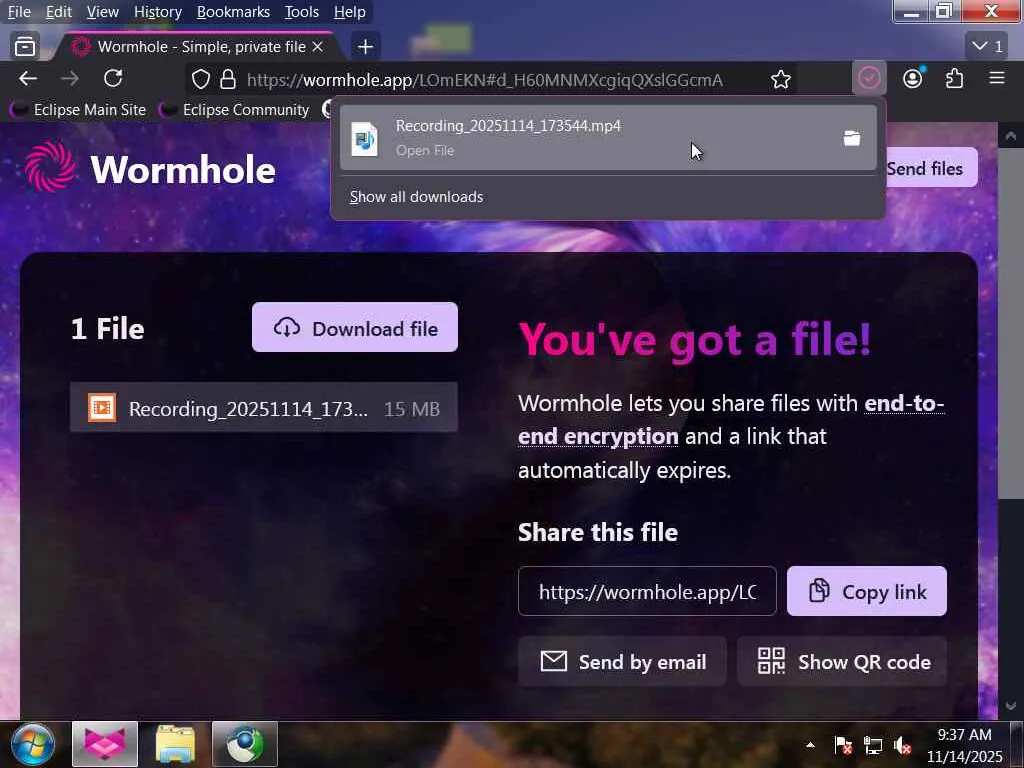Click the end-to-end encryption link
Viewport: 1024px width, 768px height.
point(731,420)
